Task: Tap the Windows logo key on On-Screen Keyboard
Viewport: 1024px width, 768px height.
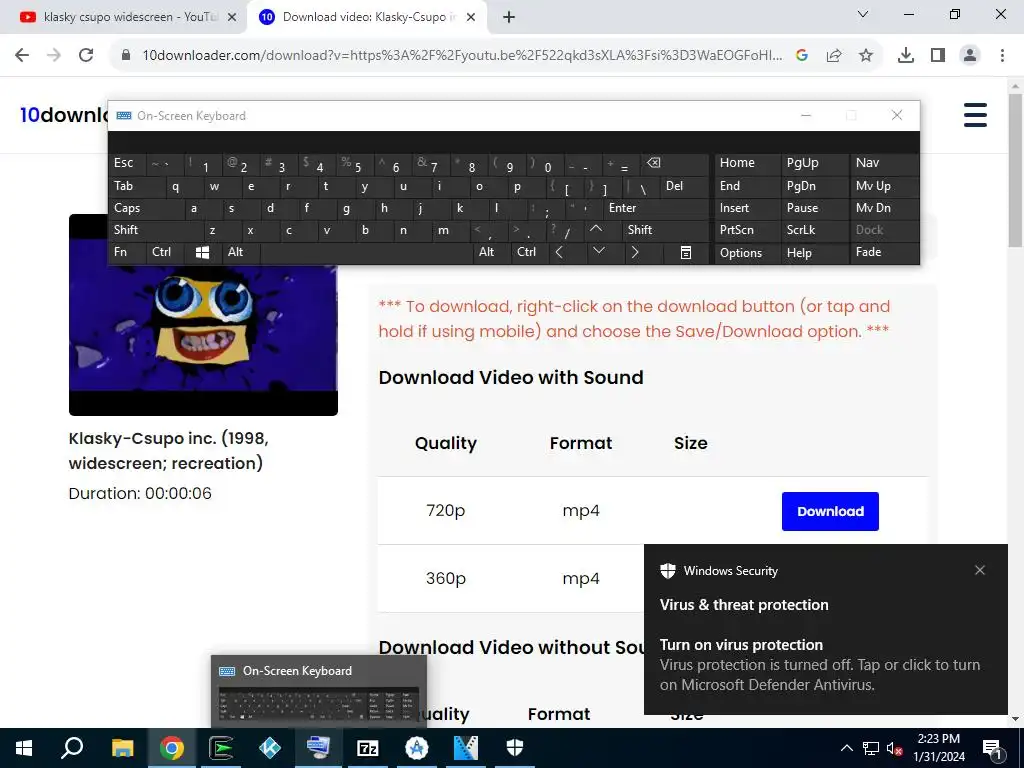Action: pyautogui.click(x=202, y=252)
